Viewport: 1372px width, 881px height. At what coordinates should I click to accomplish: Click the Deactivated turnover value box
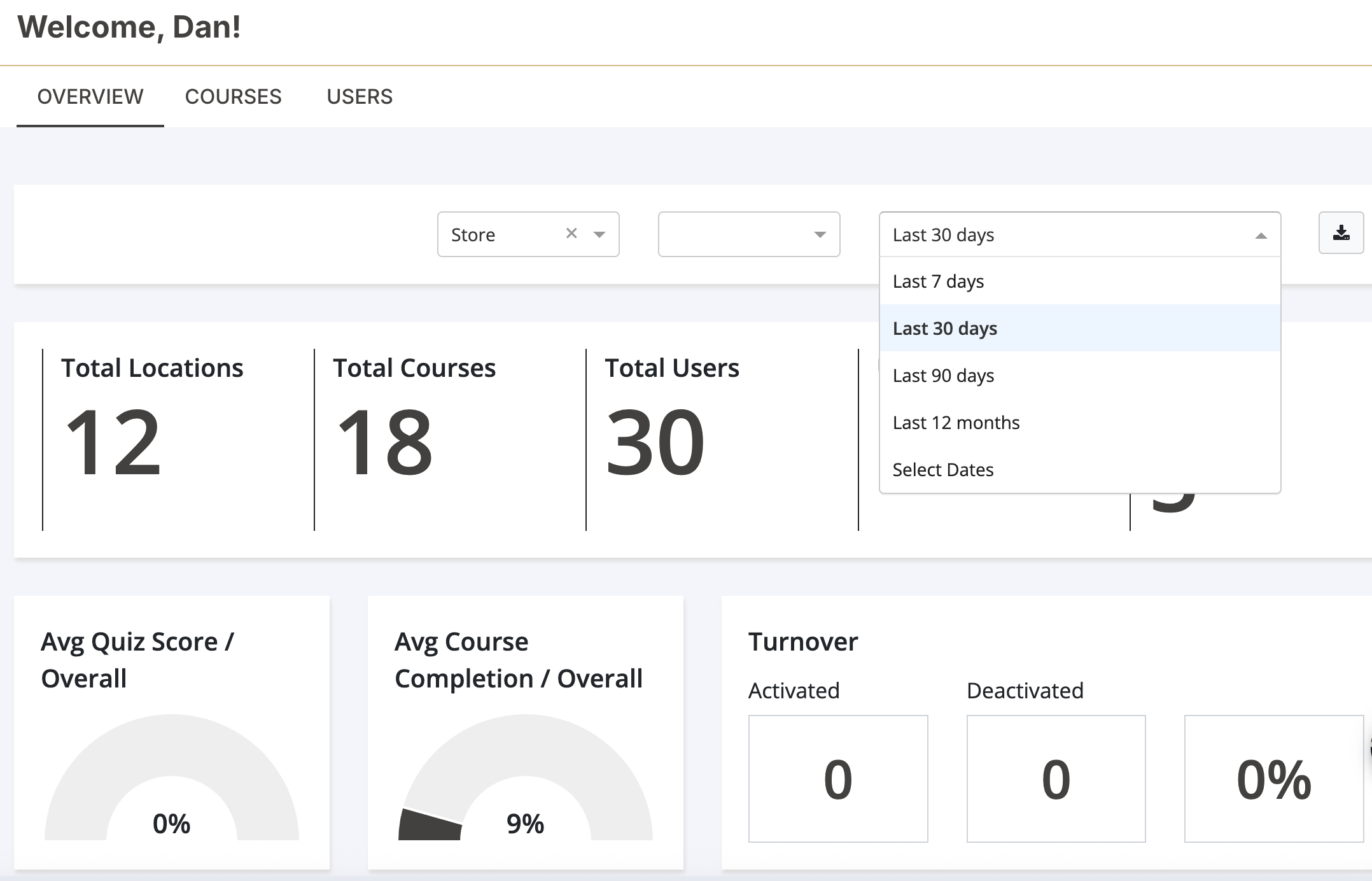click(x=1056, y=779)
